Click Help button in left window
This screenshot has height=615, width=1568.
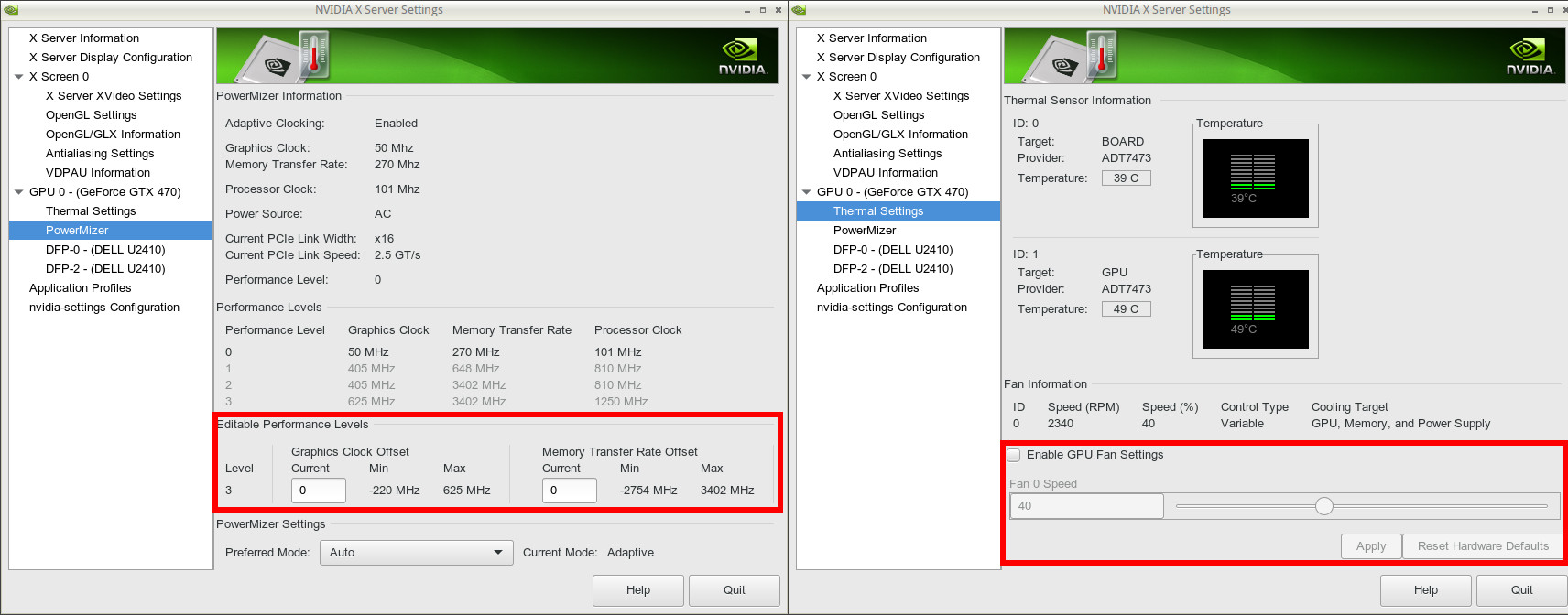click(638, 590)
